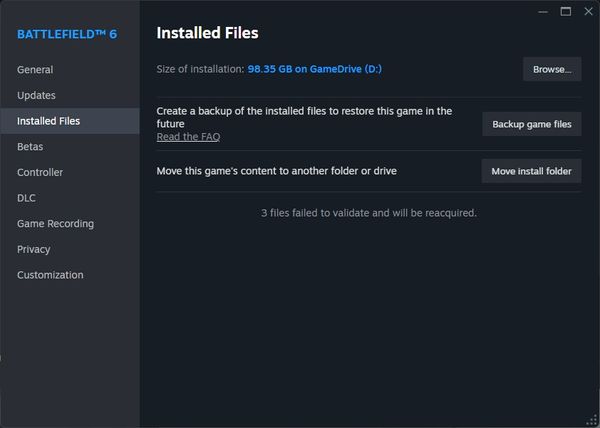Viewport: 600px width, 428px height.
Task: Click the files failed to validate message
Action: coord(368,213)
